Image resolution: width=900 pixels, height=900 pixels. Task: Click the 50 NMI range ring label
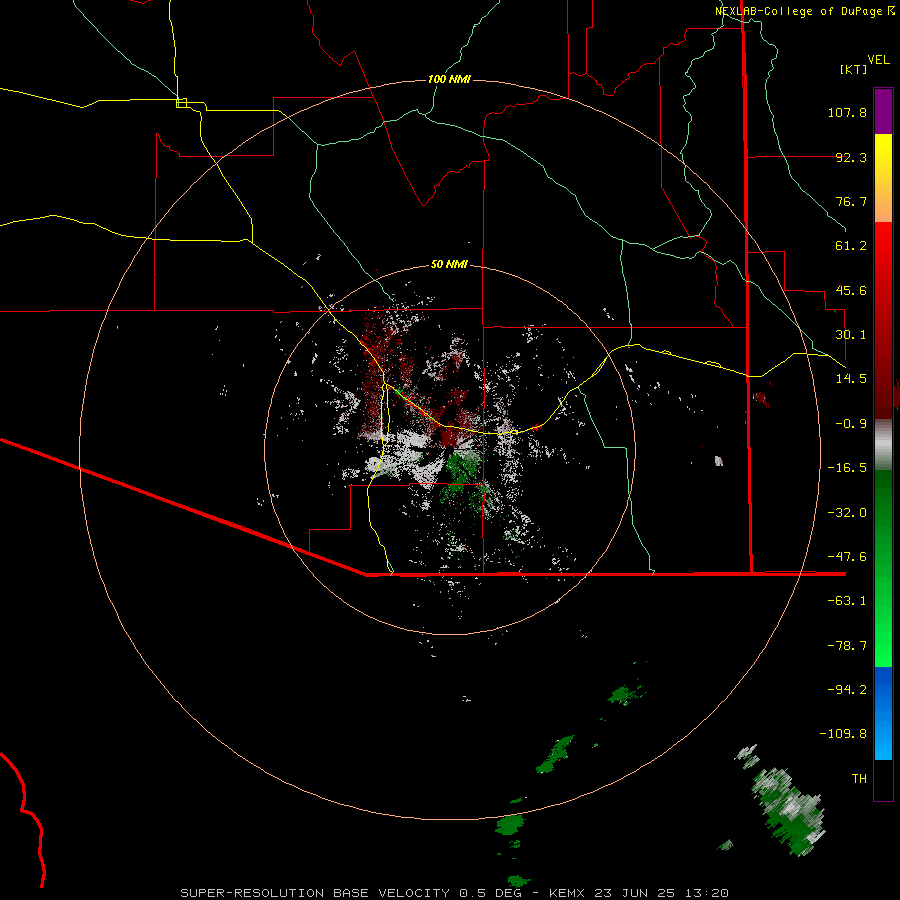(x=449, y=265)
